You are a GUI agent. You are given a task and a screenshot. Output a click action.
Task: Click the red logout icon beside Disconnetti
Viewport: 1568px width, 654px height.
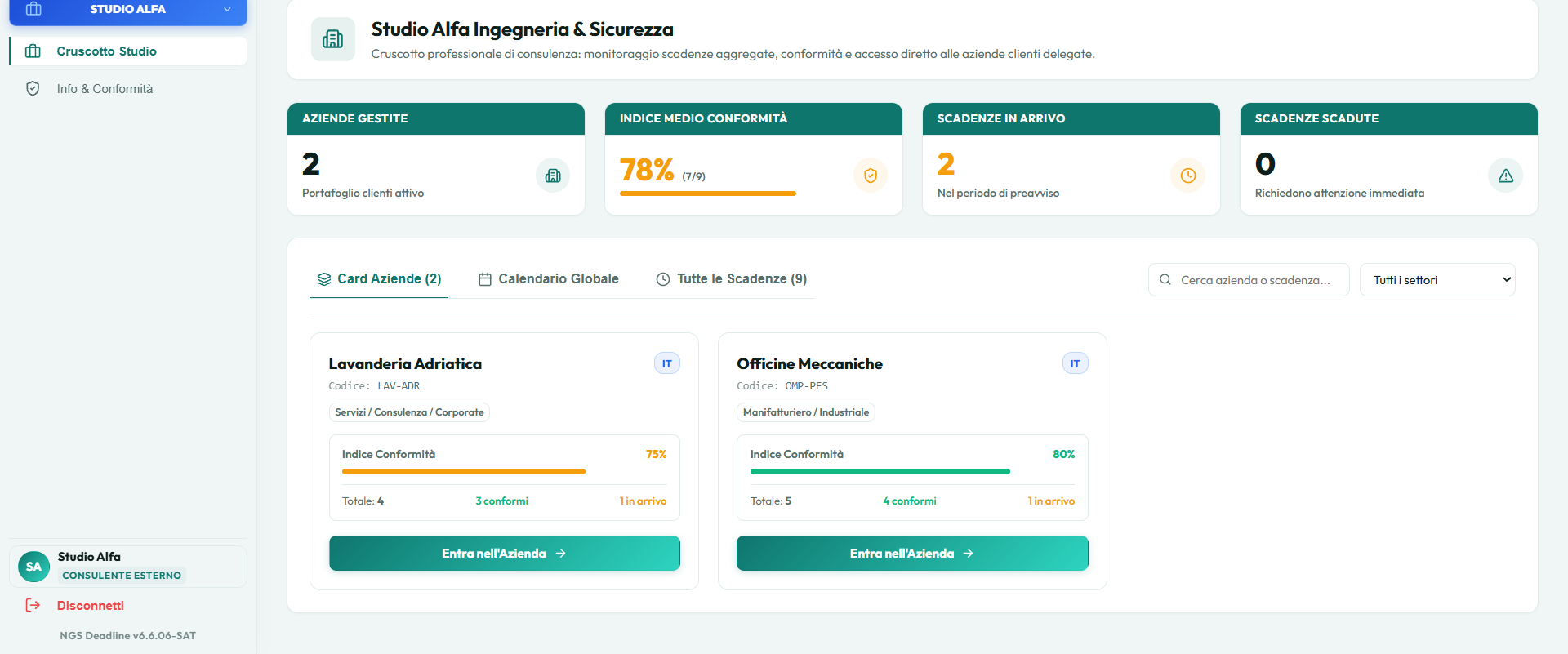33,606
